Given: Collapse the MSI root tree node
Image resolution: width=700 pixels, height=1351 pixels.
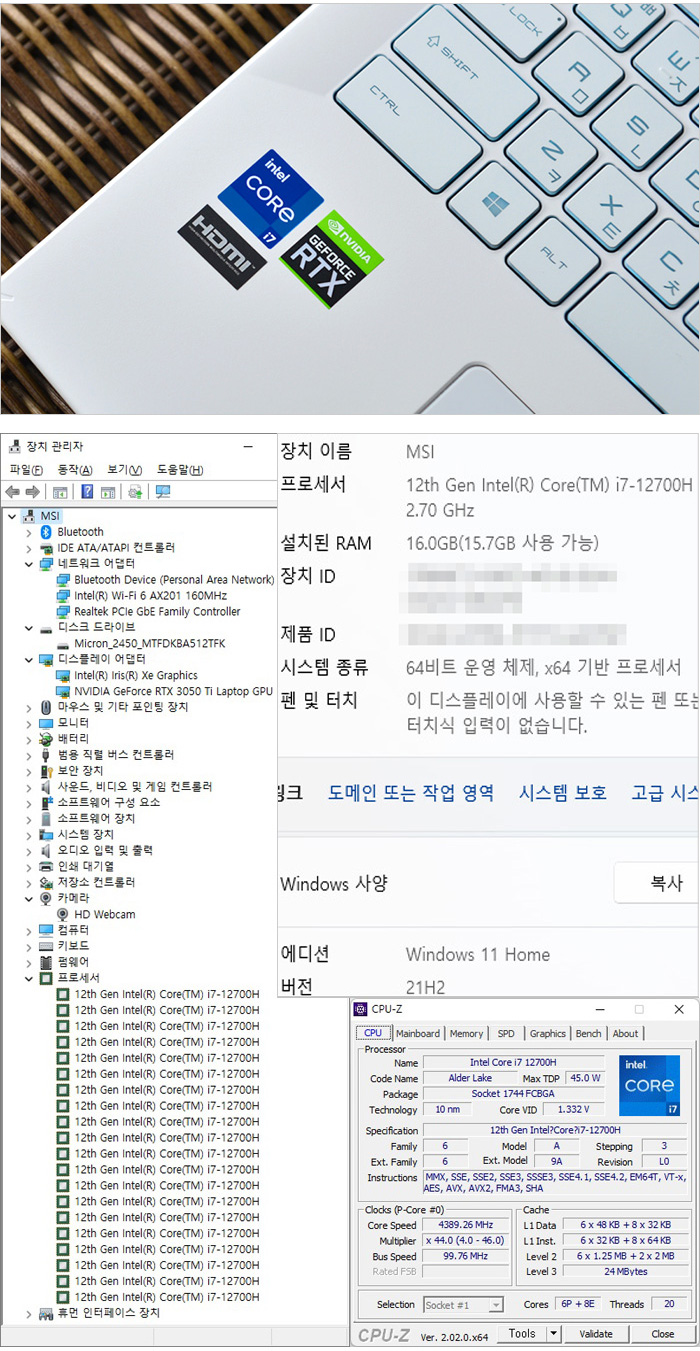Looking at the screenshot, I should [x=12, y=516].
